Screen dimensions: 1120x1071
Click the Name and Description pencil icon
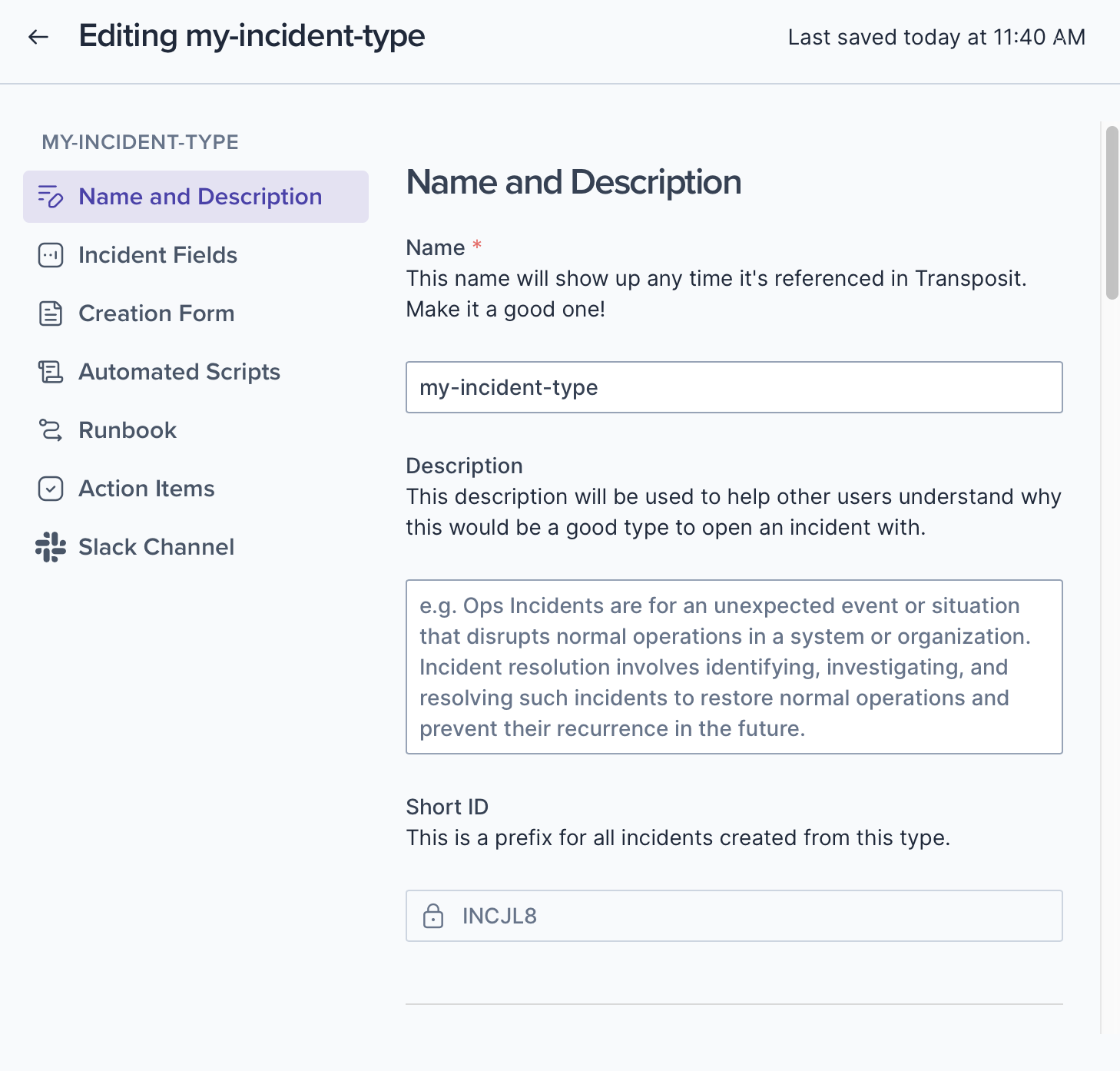[51, 197]
